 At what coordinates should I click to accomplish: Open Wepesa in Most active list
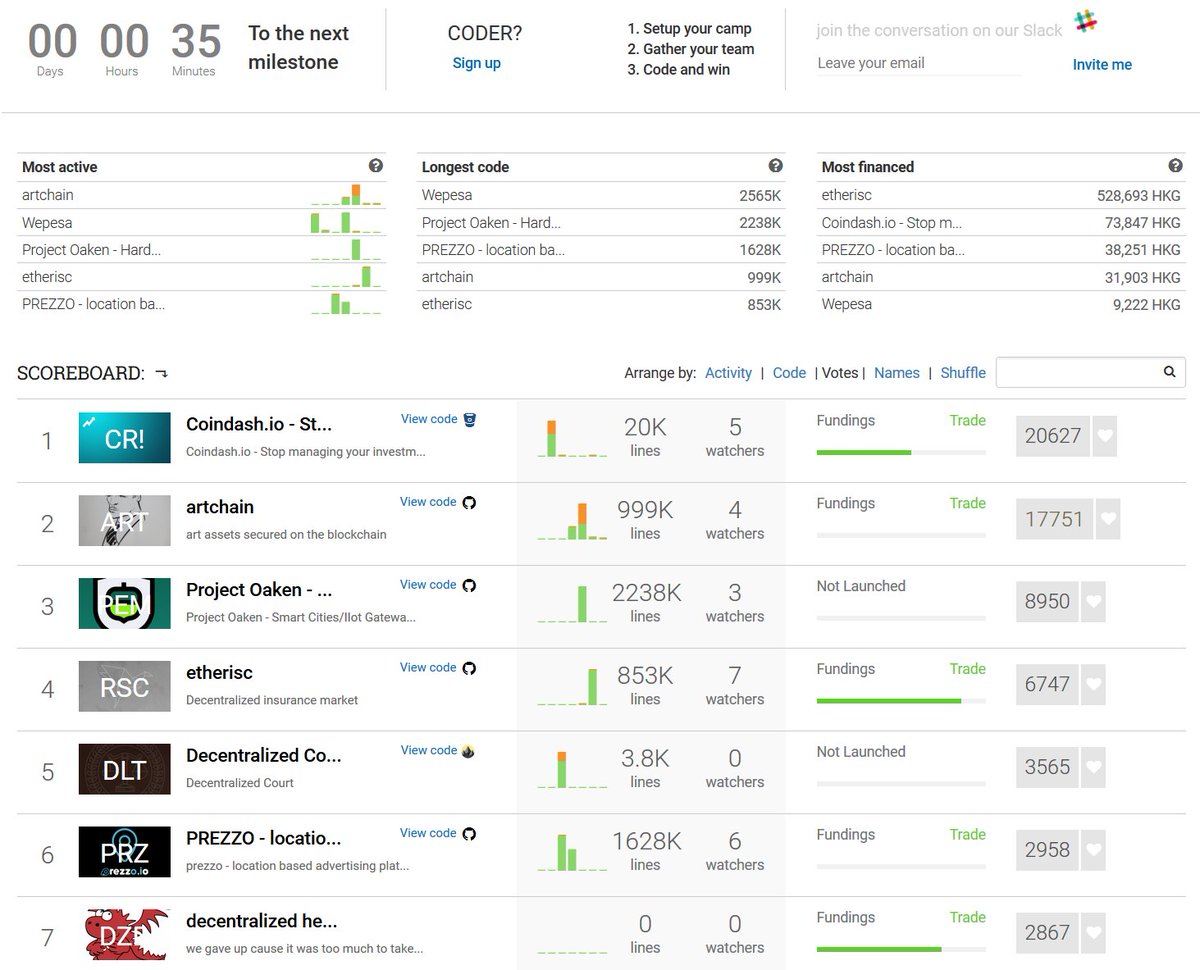(47, 222)
